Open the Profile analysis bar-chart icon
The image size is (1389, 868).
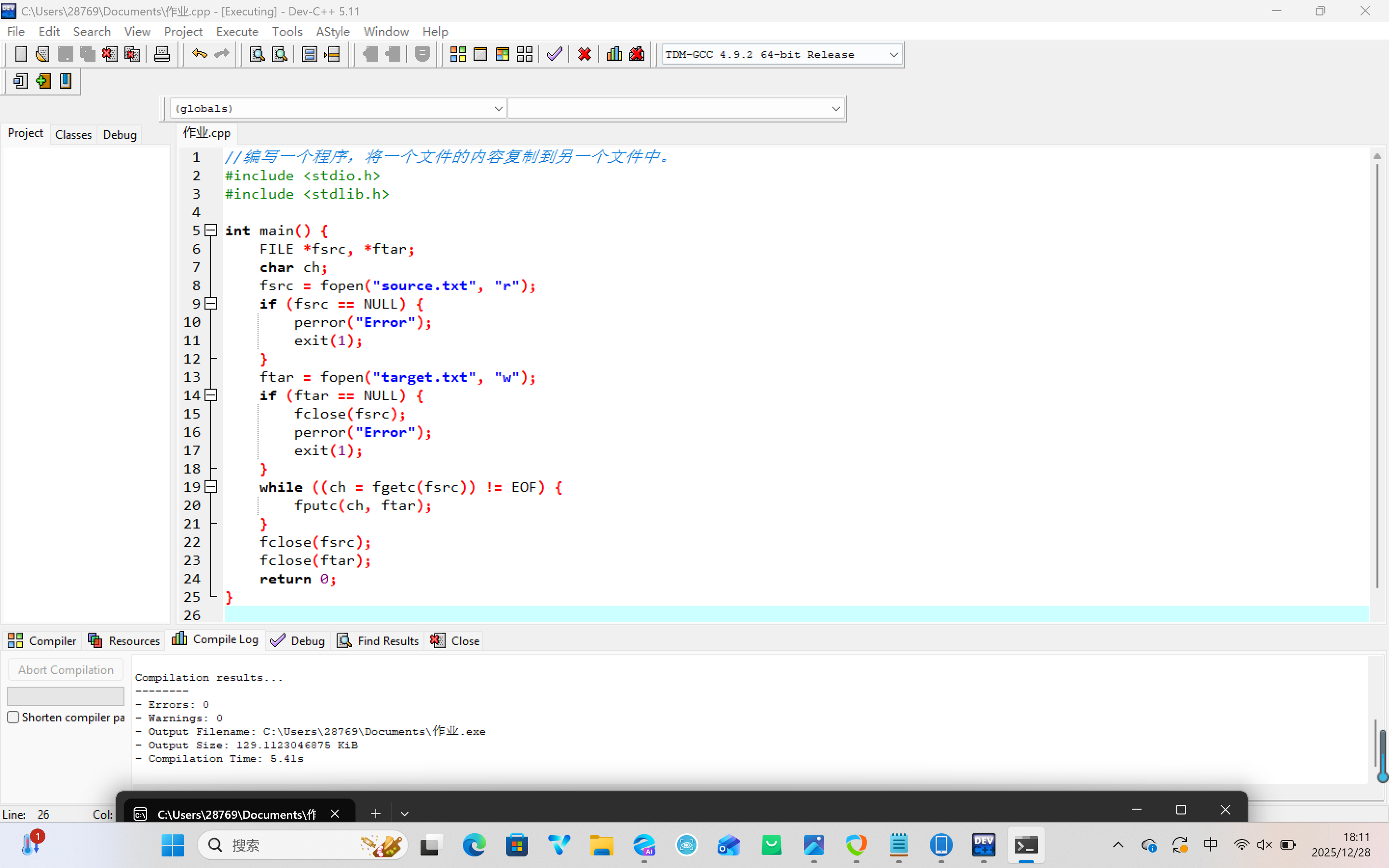614,54
